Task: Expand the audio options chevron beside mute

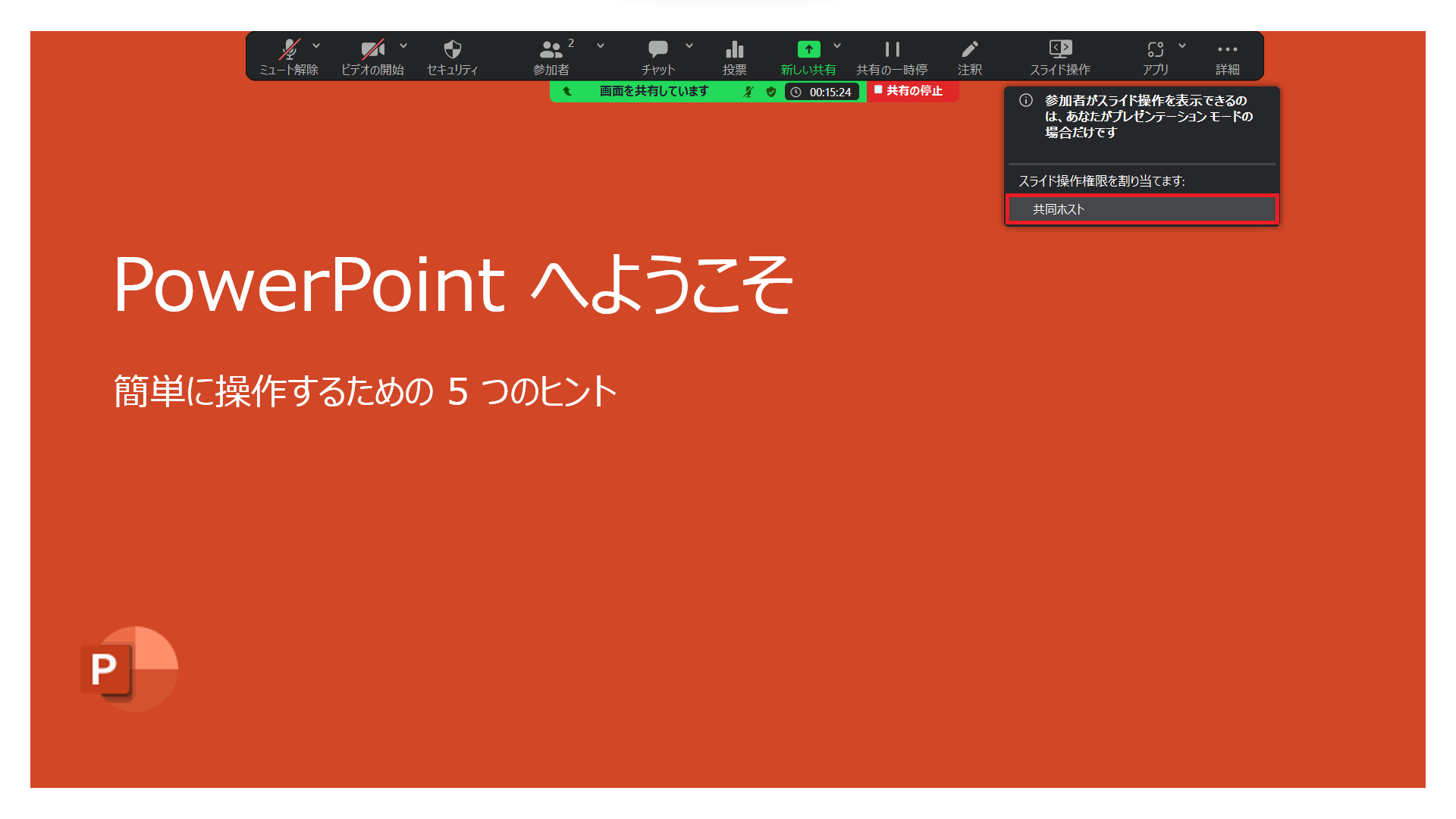Action: 316,46
